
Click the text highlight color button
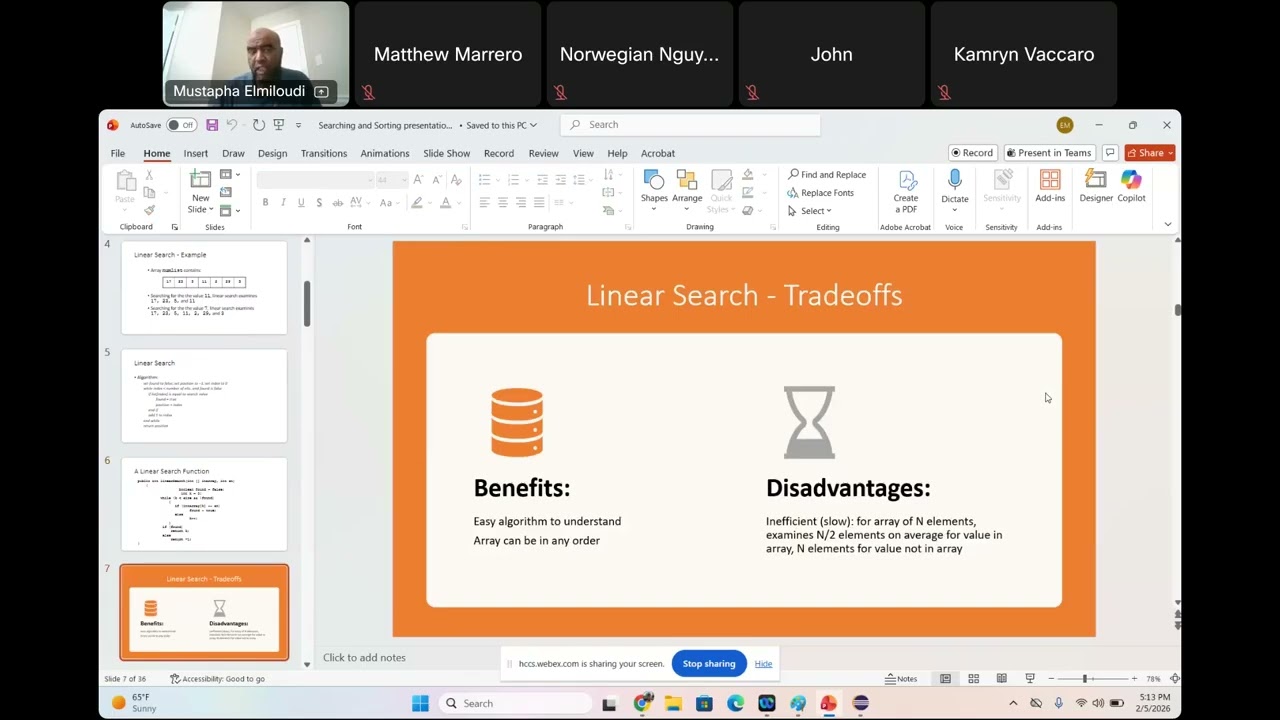417,202
